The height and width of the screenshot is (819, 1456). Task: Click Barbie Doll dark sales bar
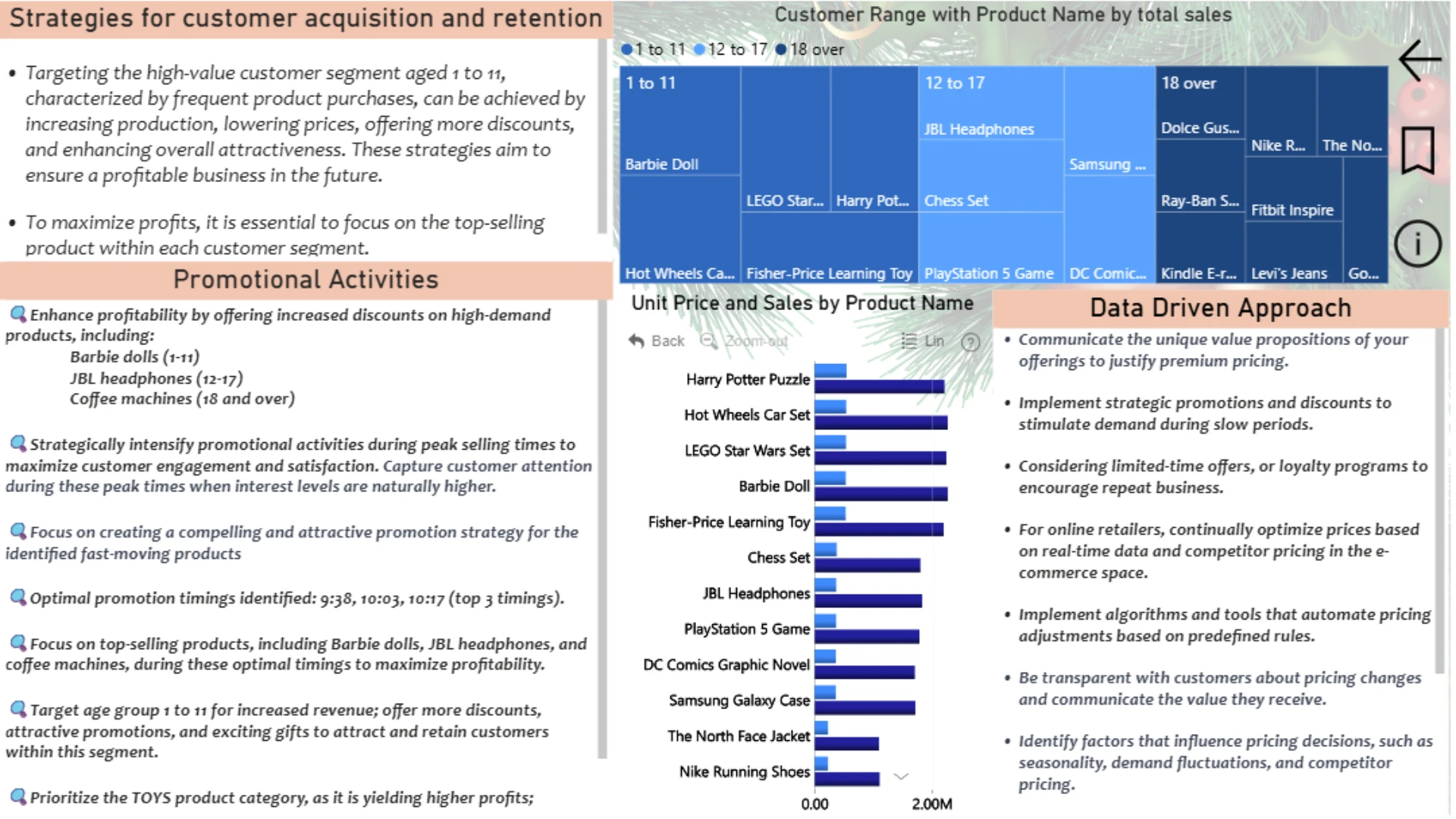(880, 494)
